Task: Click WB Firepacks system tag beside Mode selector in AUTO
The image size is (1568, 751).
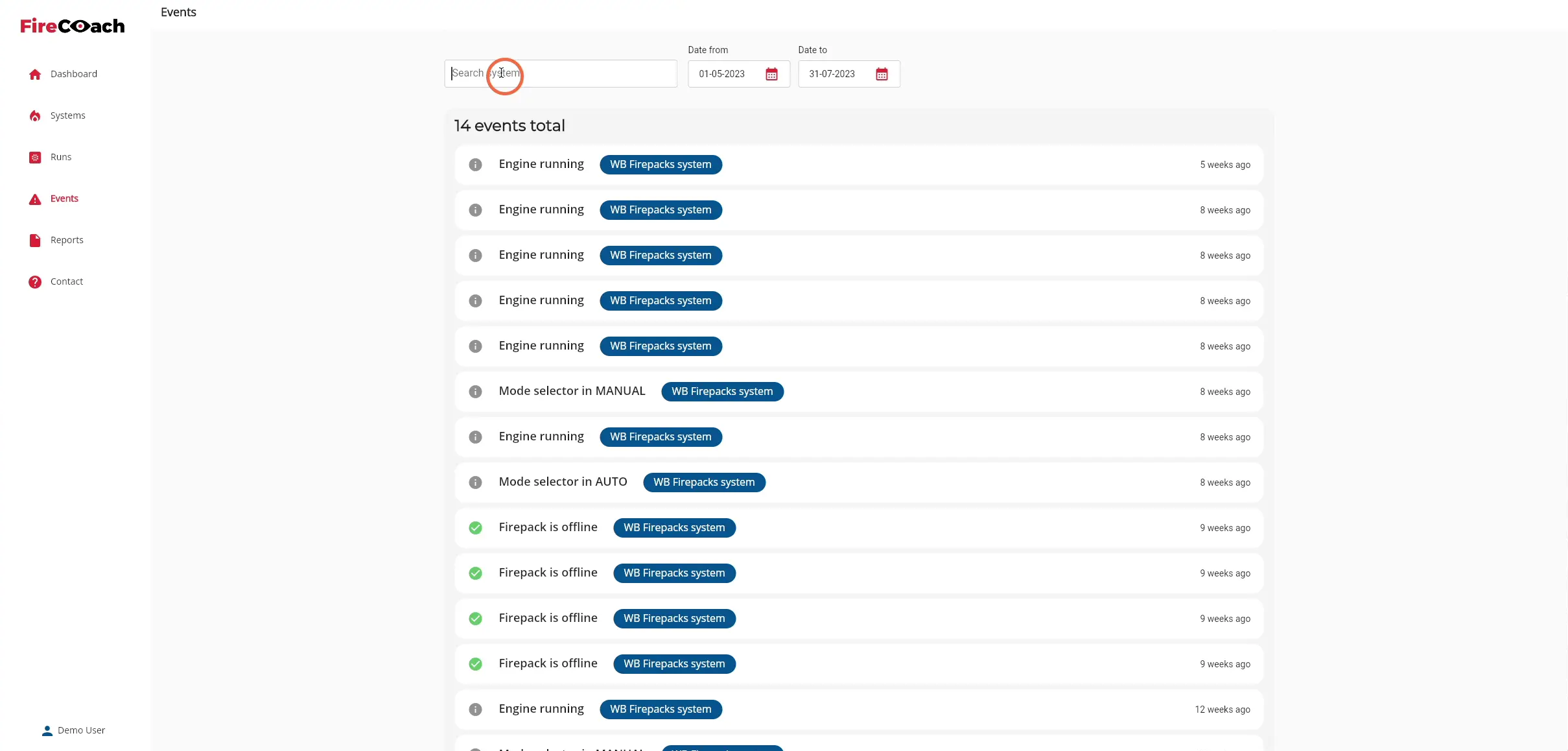Action: click(704, 483)
